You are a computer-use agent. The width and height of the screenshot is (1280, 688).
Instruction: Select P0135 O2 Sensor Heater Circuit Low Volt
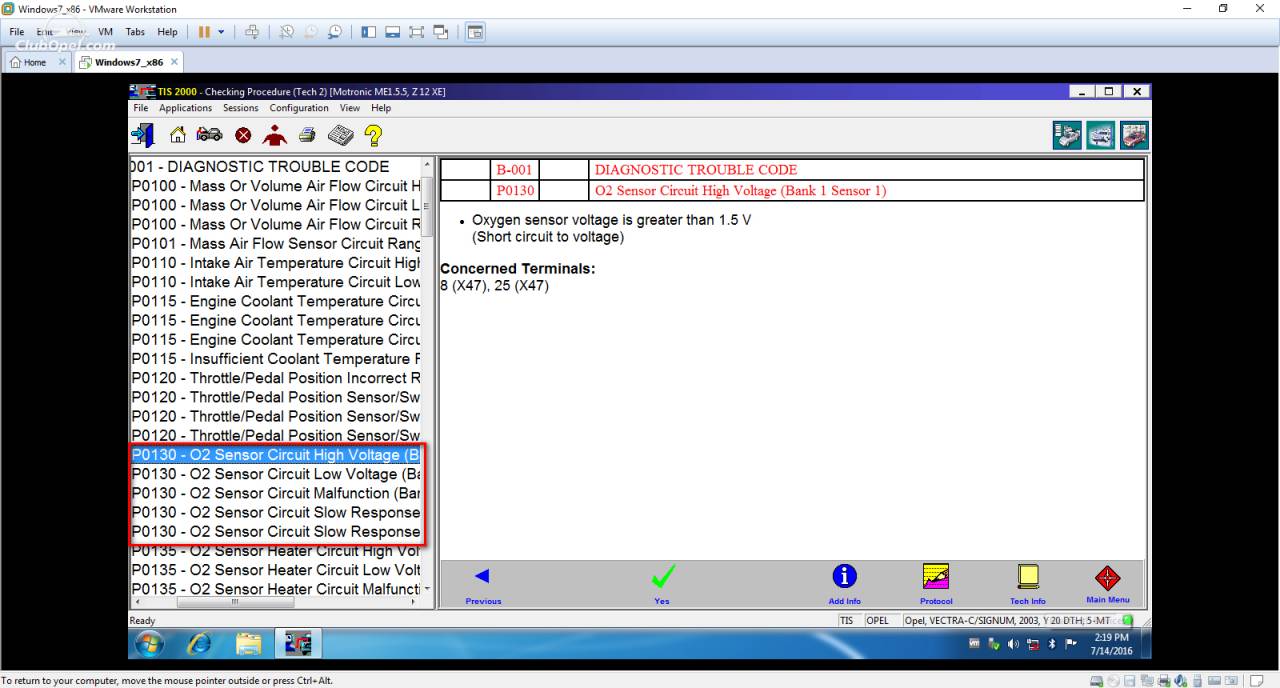(276, 570)
